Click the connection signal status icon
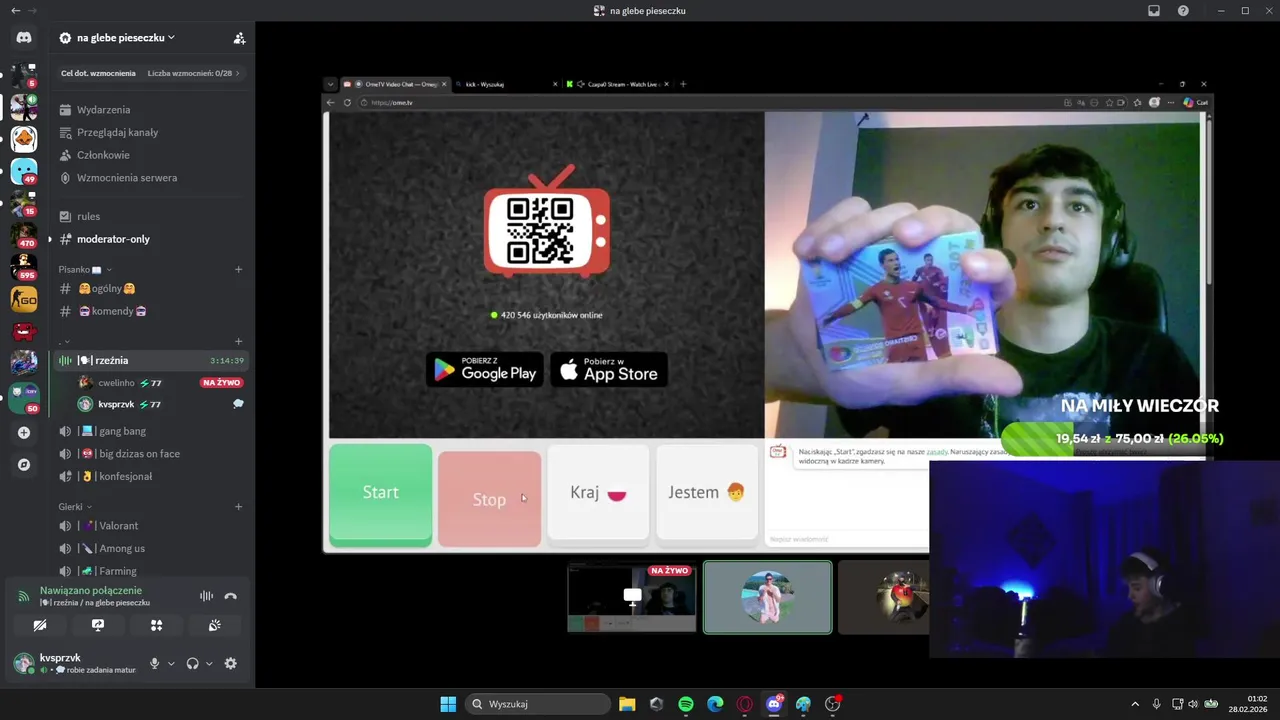The height and width of the screenshot is (720, 1280). [x=24, y=596]
